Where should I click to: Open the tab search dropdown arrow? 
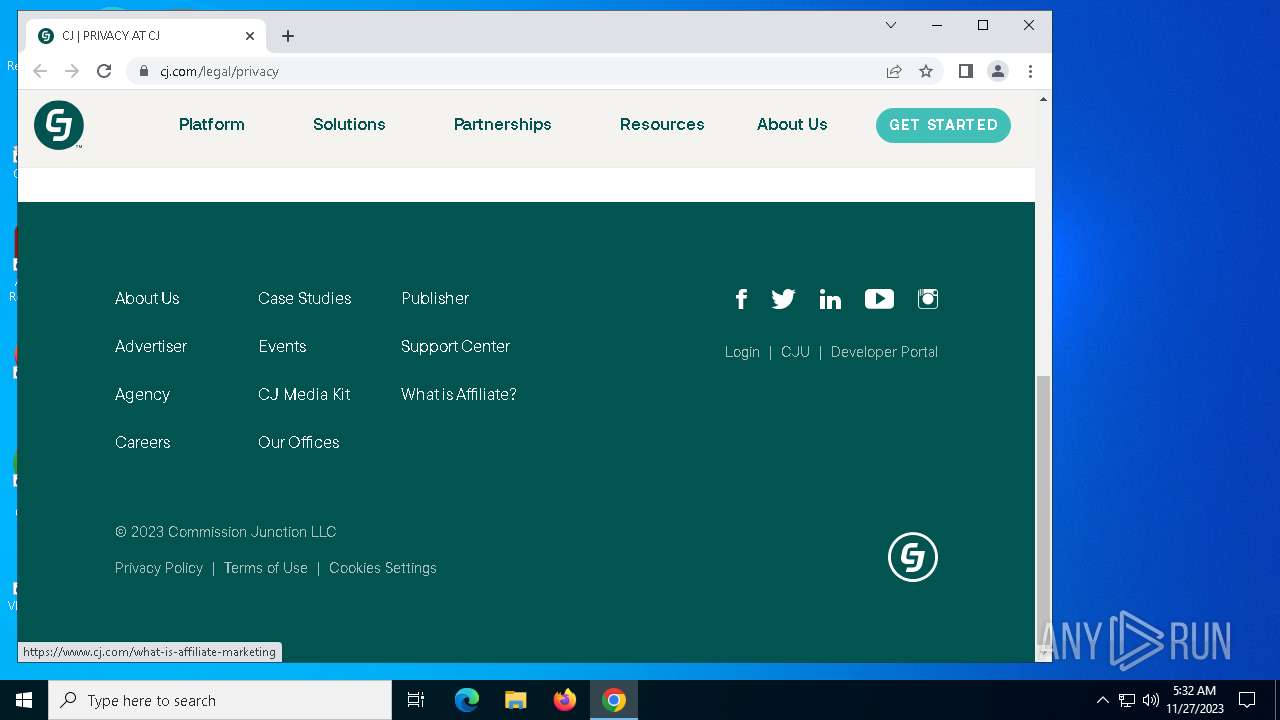891,25
